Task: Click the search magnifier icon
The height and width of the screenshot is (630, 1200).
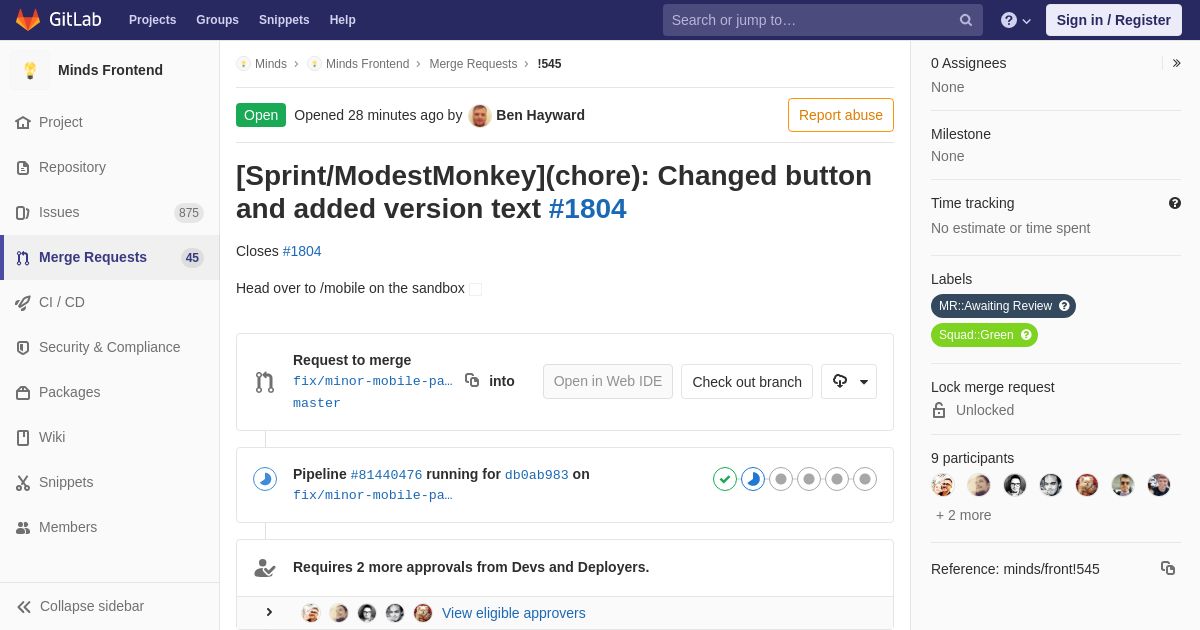Action: tap(965, 20)
